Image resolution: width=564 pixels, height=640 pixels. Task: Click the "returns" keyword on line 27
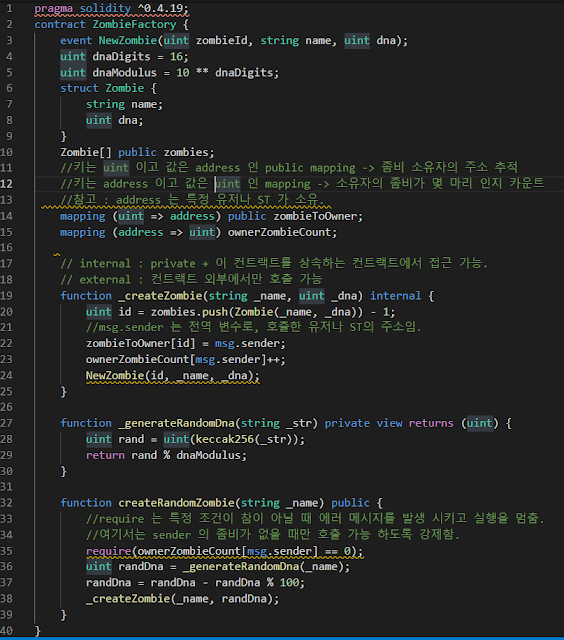[431, 423]
